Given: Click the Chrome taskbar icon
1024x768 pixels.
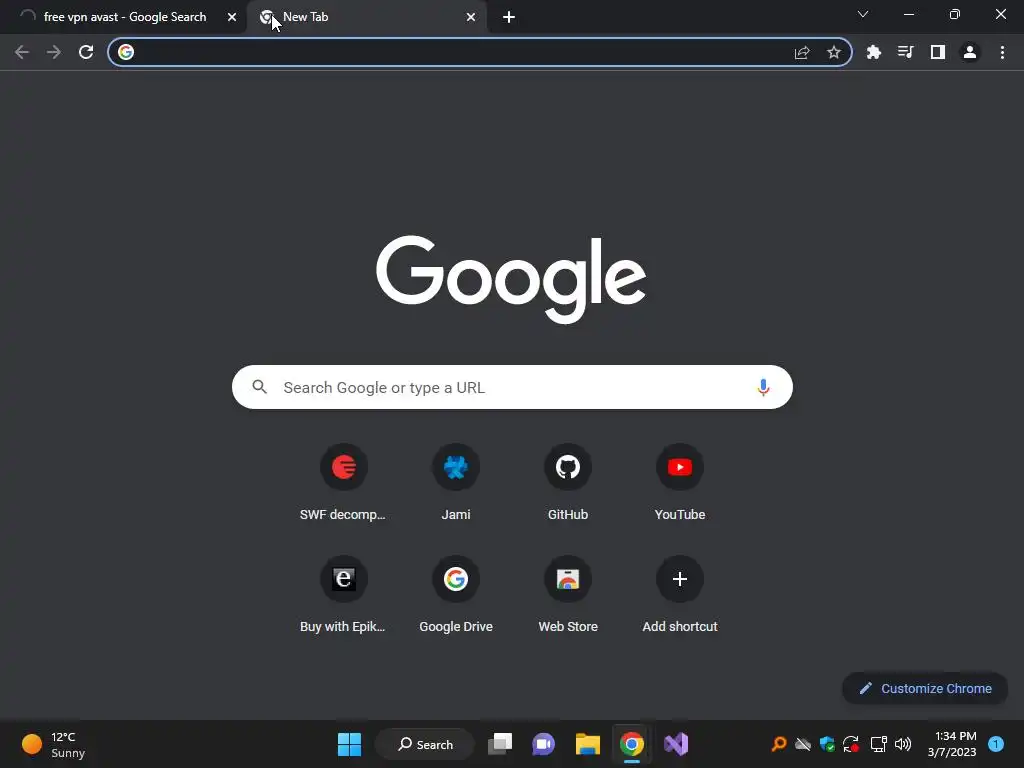Looking at the screenshot, I should [x=632, y=744].
